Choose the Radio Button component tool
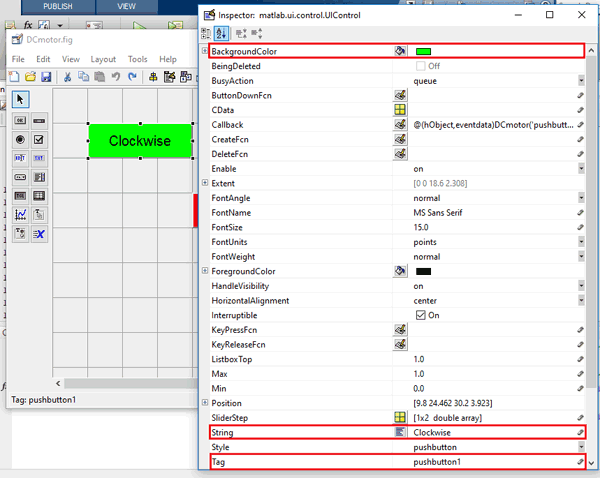The height and width of the screenshot is (478, 600). (20, 139)
